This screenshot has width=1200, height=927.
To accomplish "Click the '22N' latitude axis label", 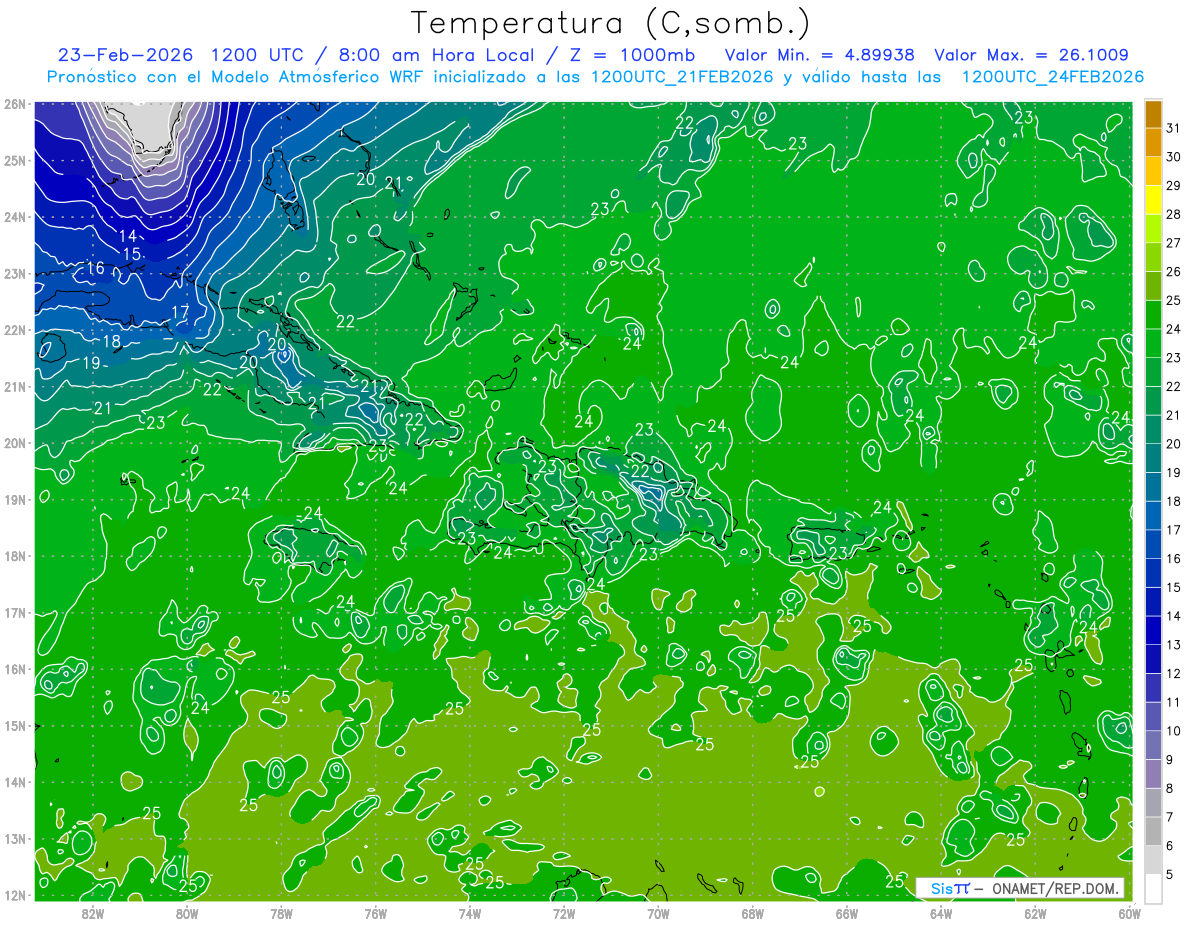I will tap(14, 330).
